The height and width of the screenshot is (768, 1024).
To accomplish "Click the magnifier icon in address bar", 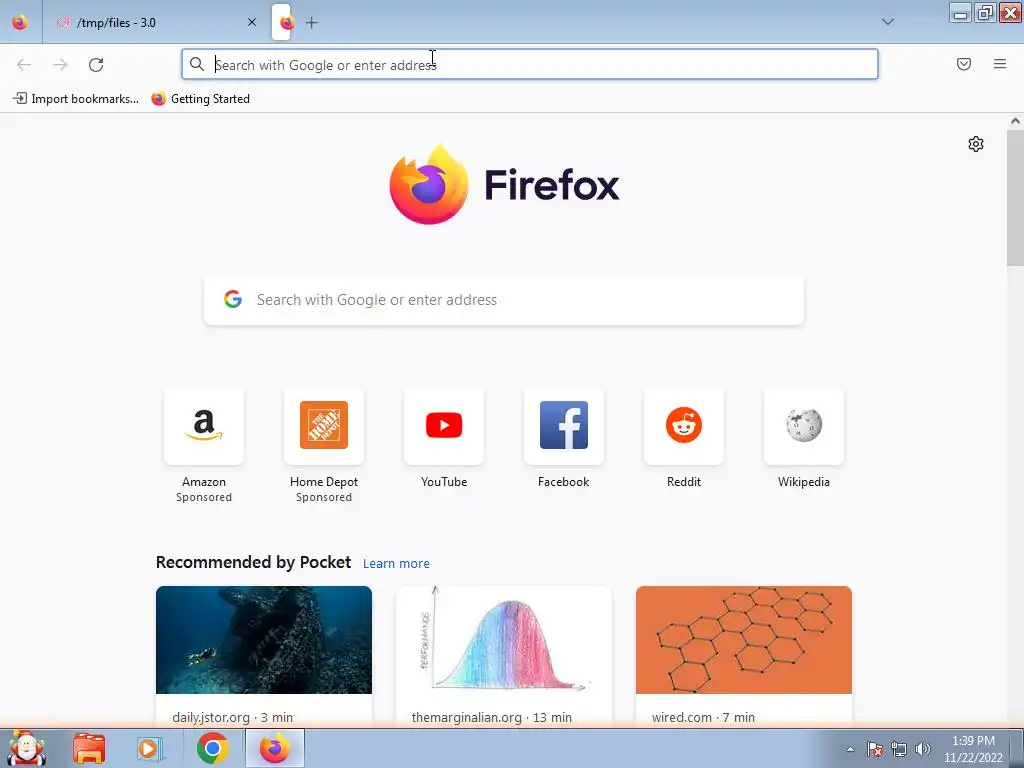I will (x=197, y=64).
